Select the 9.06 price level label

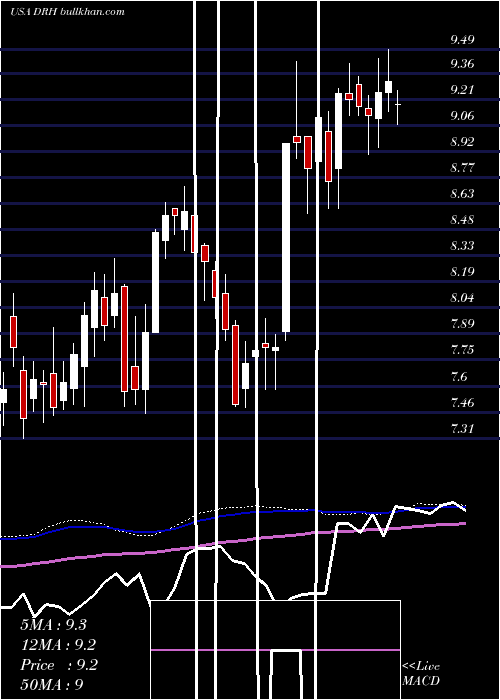(x=462, y=116)
